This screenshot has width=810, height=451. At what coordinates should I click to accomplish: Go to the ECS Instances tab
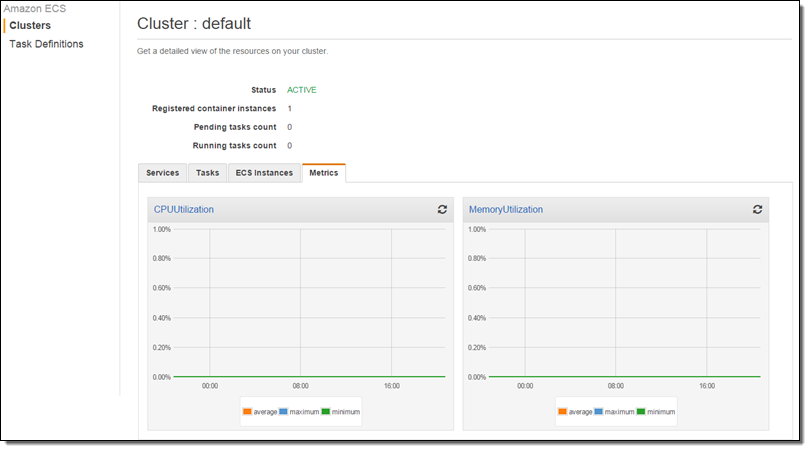pos(264,173)
